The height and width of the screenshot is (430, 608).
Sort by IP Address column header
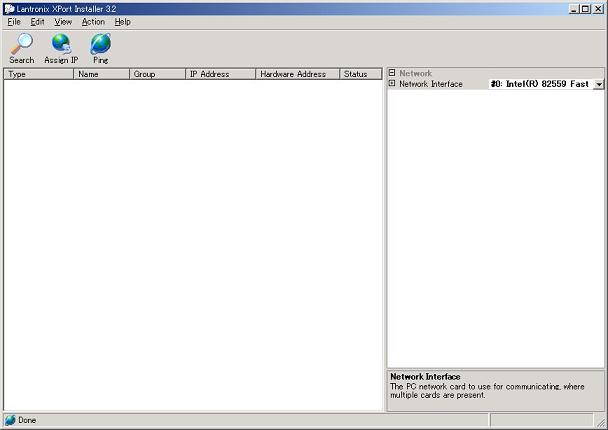tap(220, 74)
